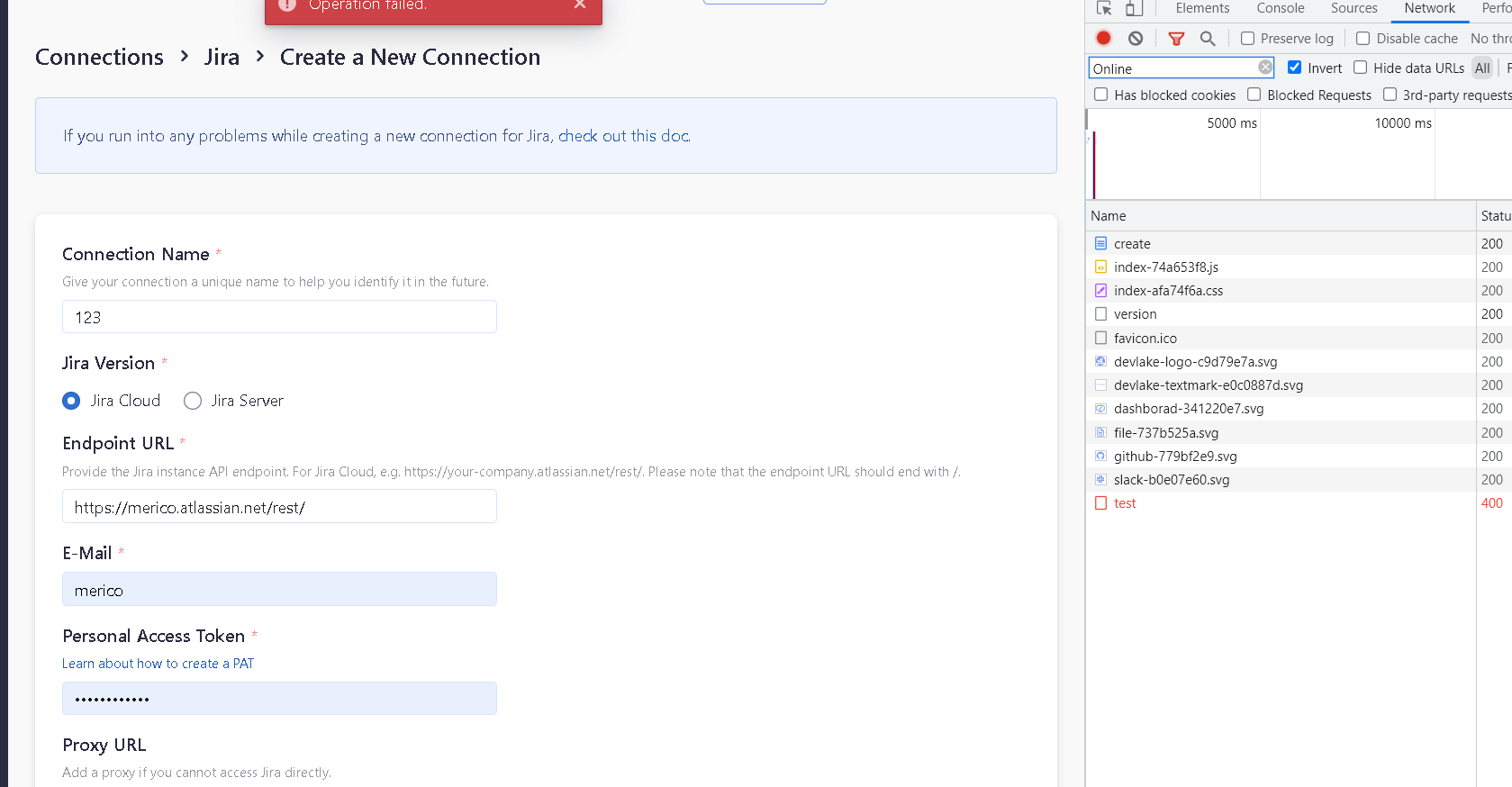Open Learn about how to create a PAT
Screen dimensions: 1512x787
pyautogui.click(x=158, y=664)
